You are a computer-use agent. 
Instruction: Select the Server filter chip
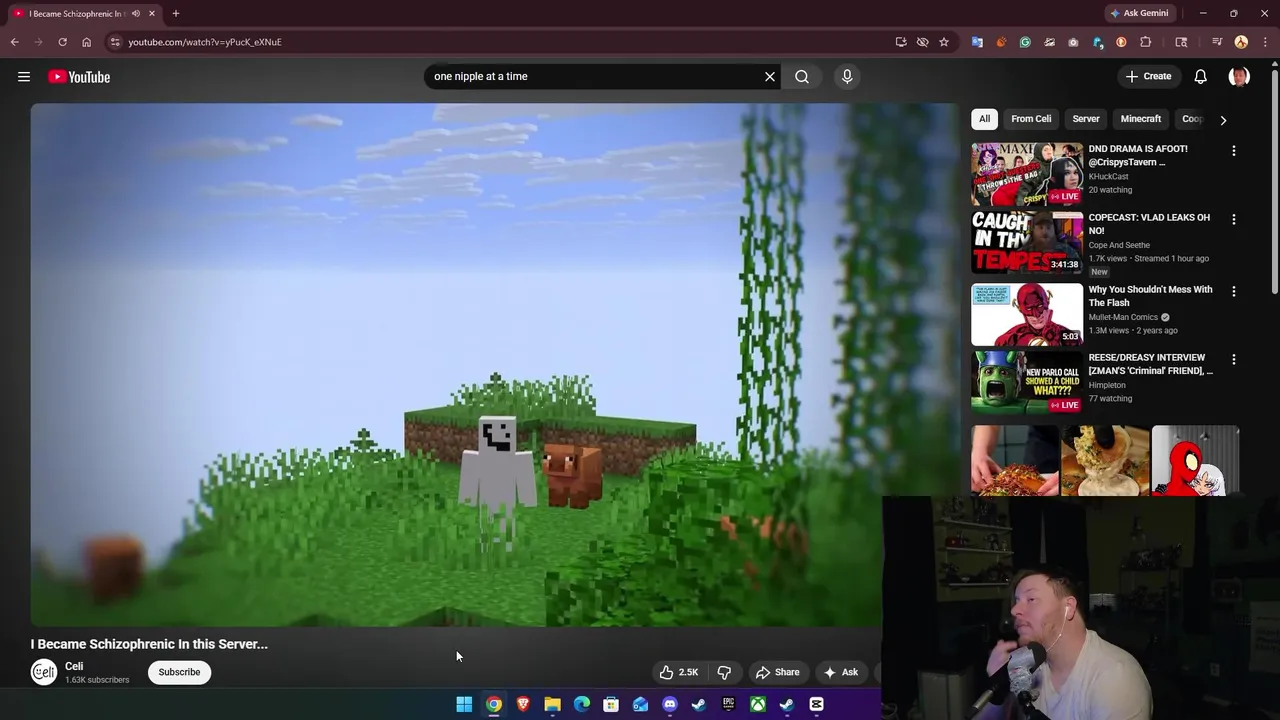[x=1086, y=119]
